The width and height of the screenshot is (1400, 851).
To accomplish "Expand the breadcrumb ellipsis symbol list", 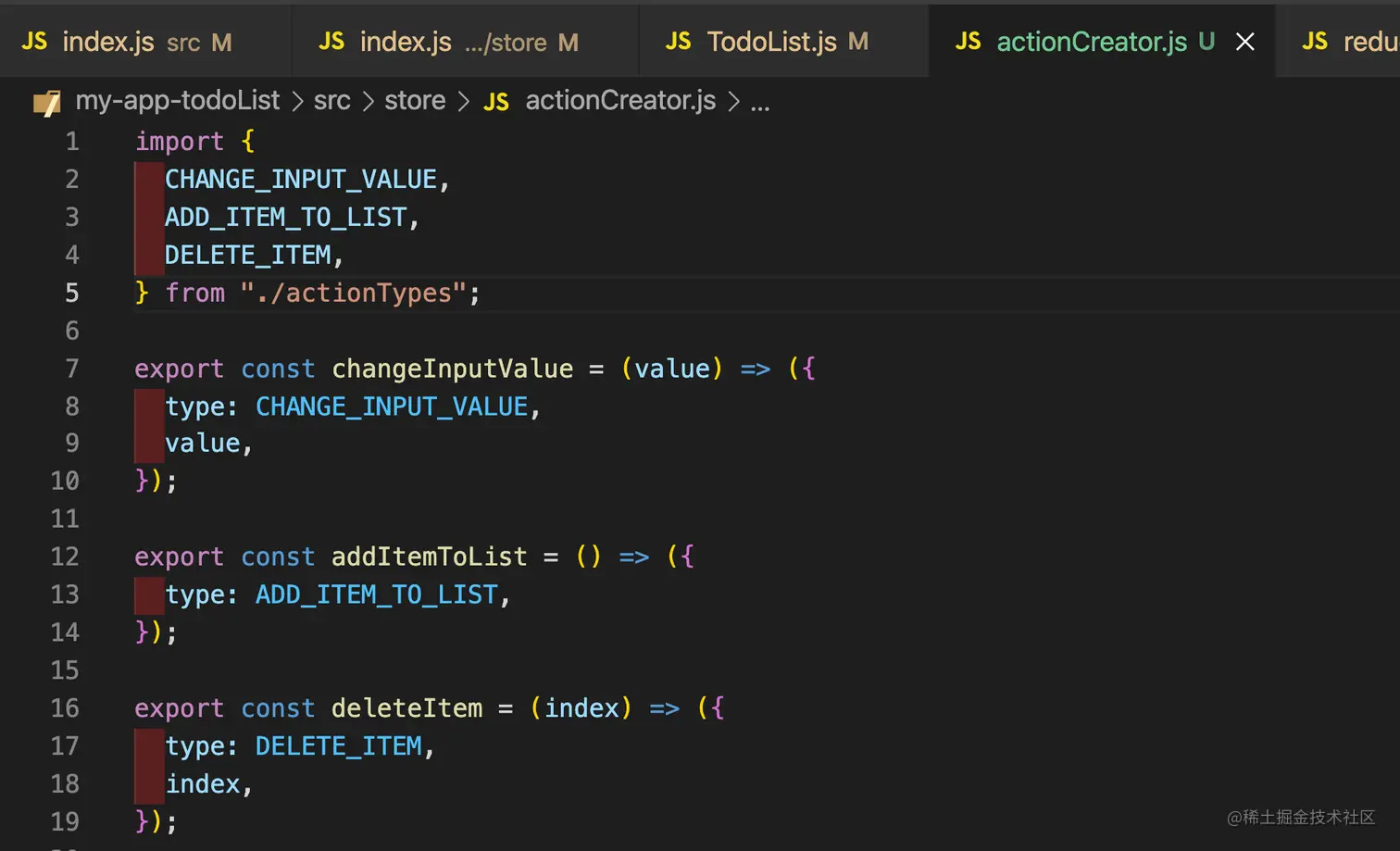I will pos(760,102).
